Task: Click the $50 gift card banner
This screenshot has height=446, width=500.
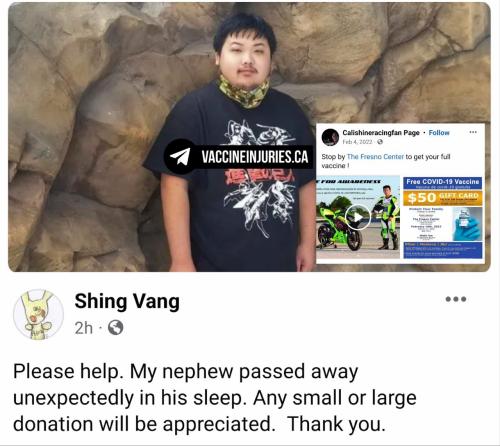Action: pyautogui.click(x=443, y=197)
